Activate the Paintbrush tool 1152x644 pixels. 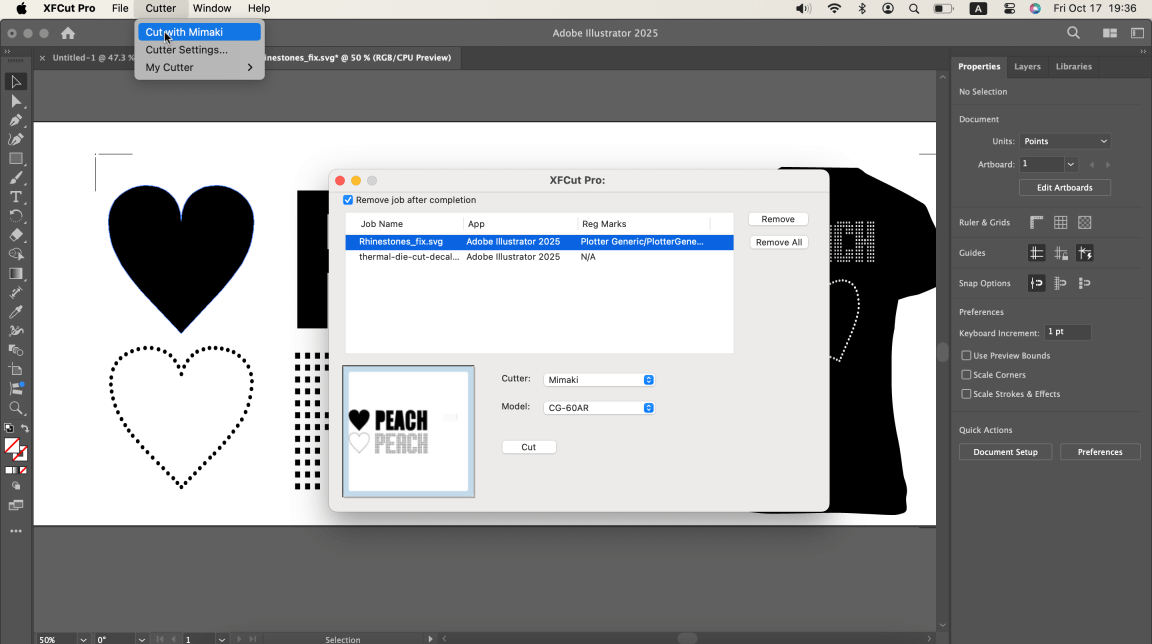(x=15, y=178)
